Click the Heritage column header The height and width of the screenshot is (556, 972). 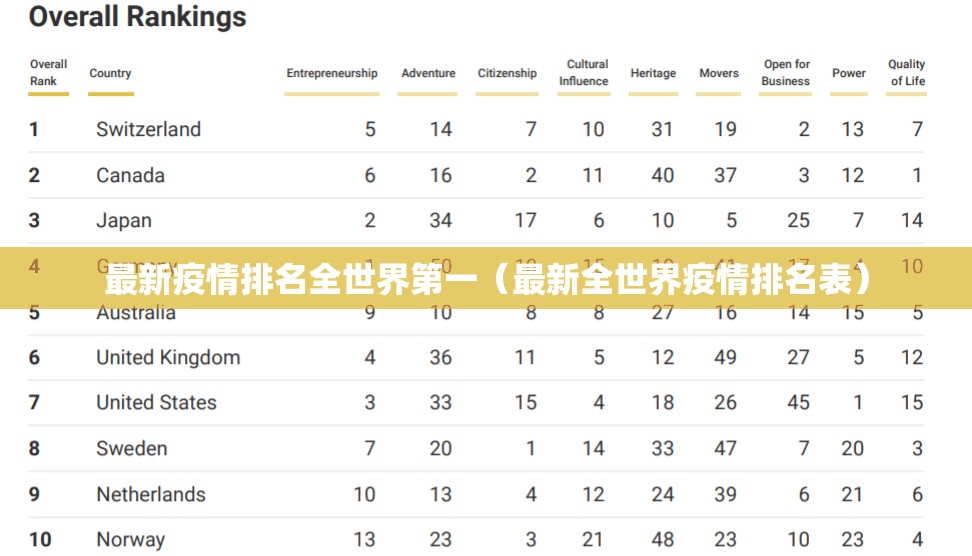(653, 73)
